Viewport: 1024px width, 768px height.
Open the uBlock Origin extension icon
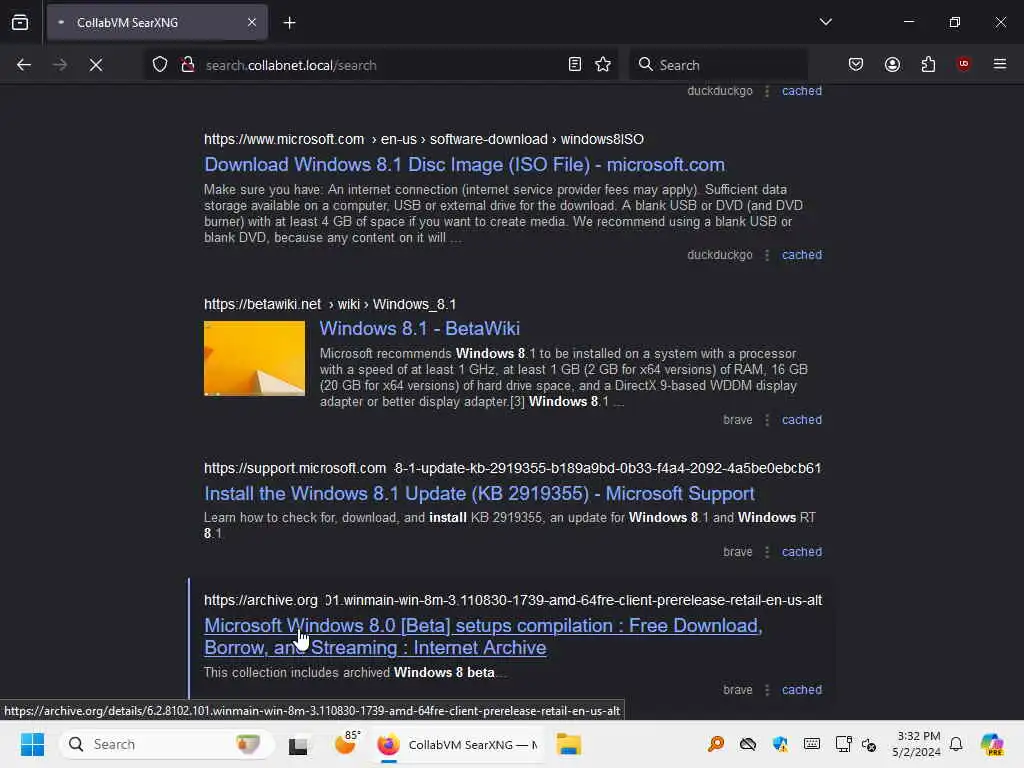[x=963, y=63]
